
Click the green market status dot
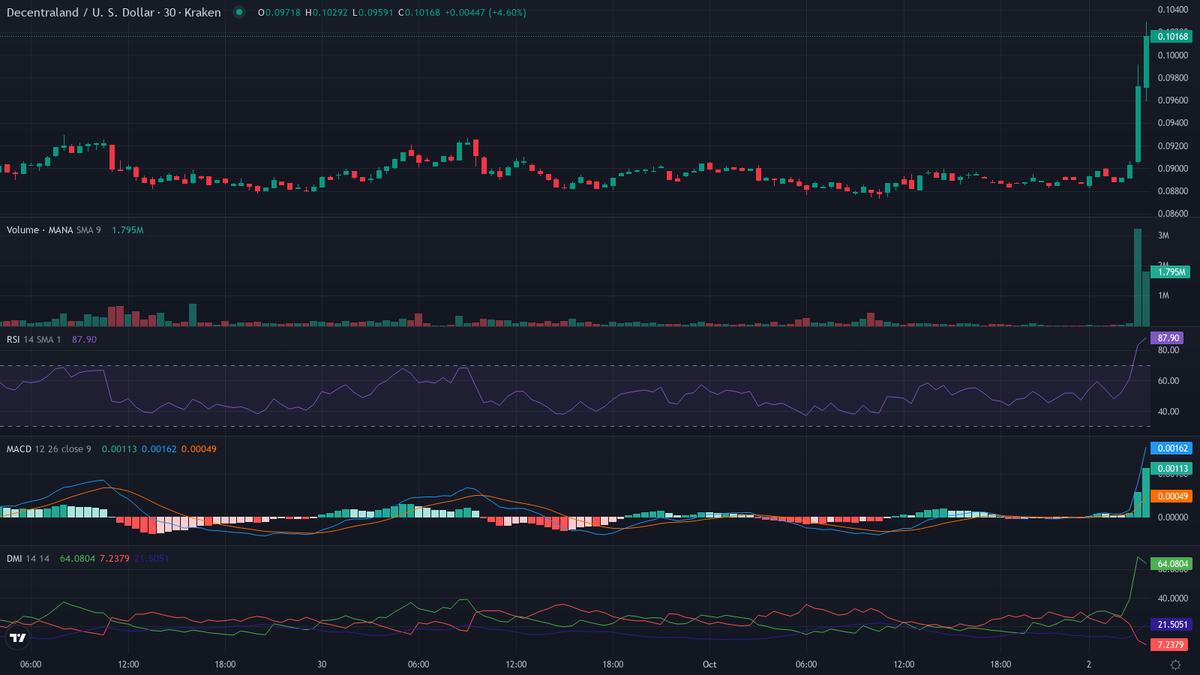point(238,12)
